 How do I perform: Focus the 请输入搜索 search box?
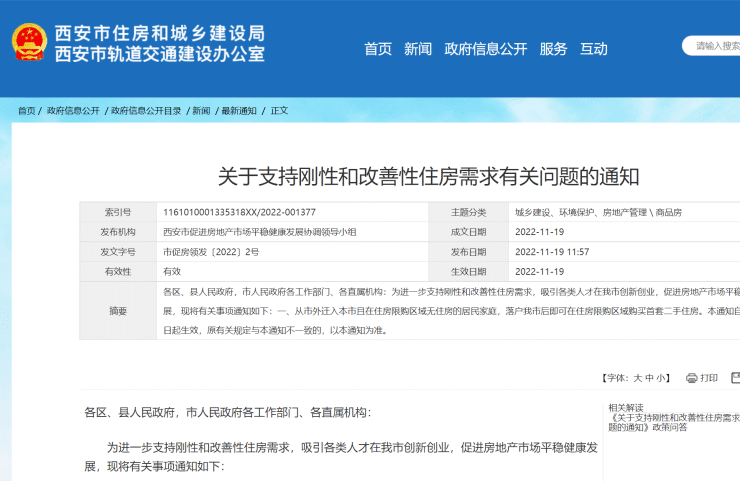711,46
